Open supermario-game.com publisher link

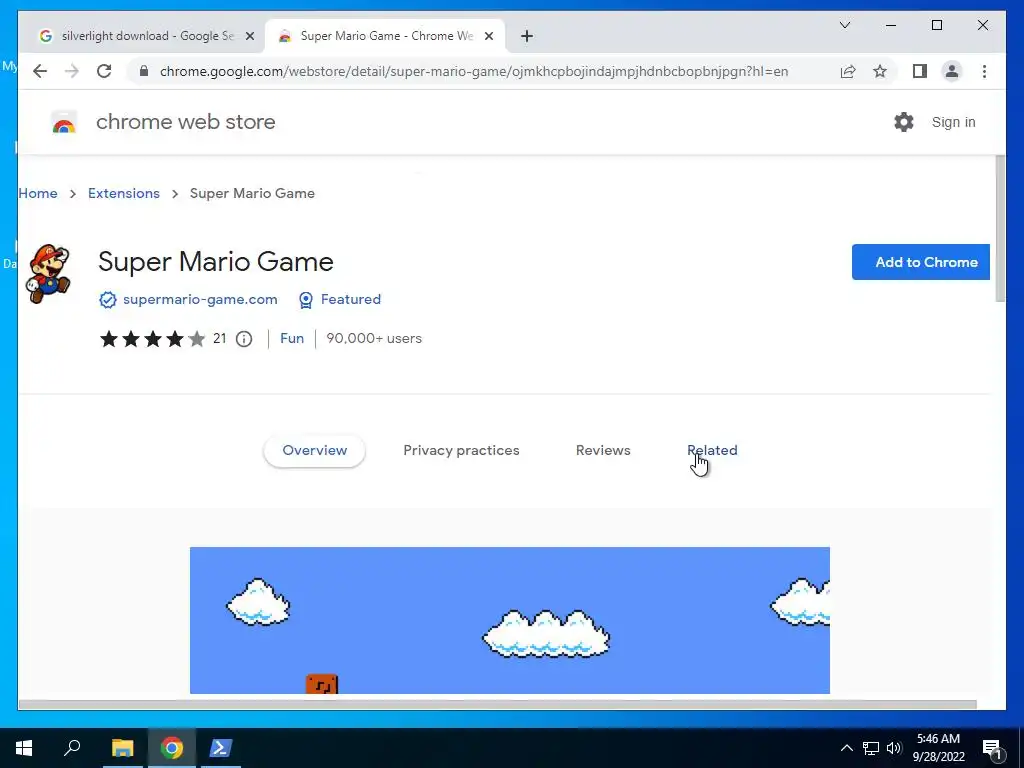click(x=200, y=300)
